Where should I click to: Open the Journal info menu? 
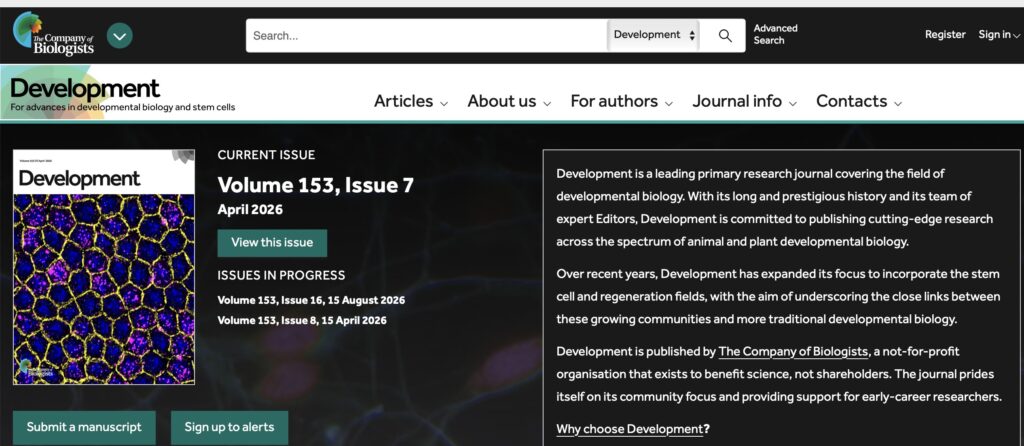(744, 101)
